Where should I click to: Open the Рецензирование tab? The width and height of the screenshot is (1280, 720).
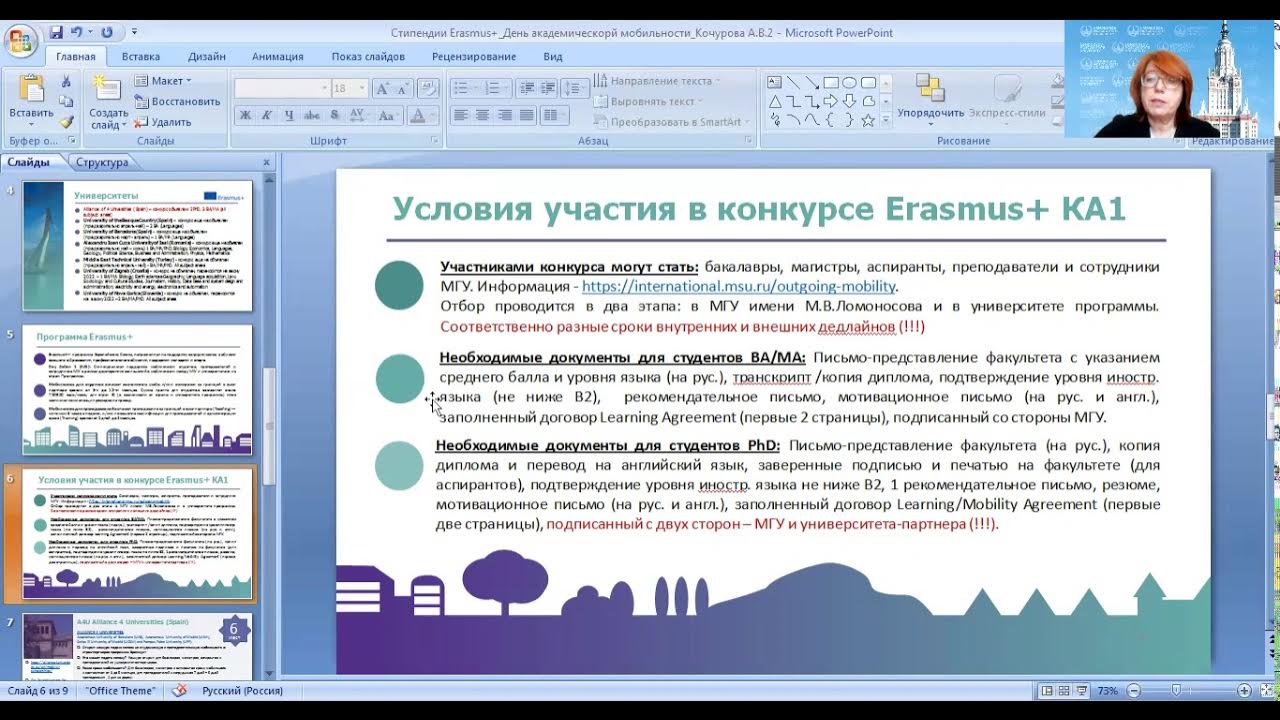pyautogui.click(x=474, y=57)
